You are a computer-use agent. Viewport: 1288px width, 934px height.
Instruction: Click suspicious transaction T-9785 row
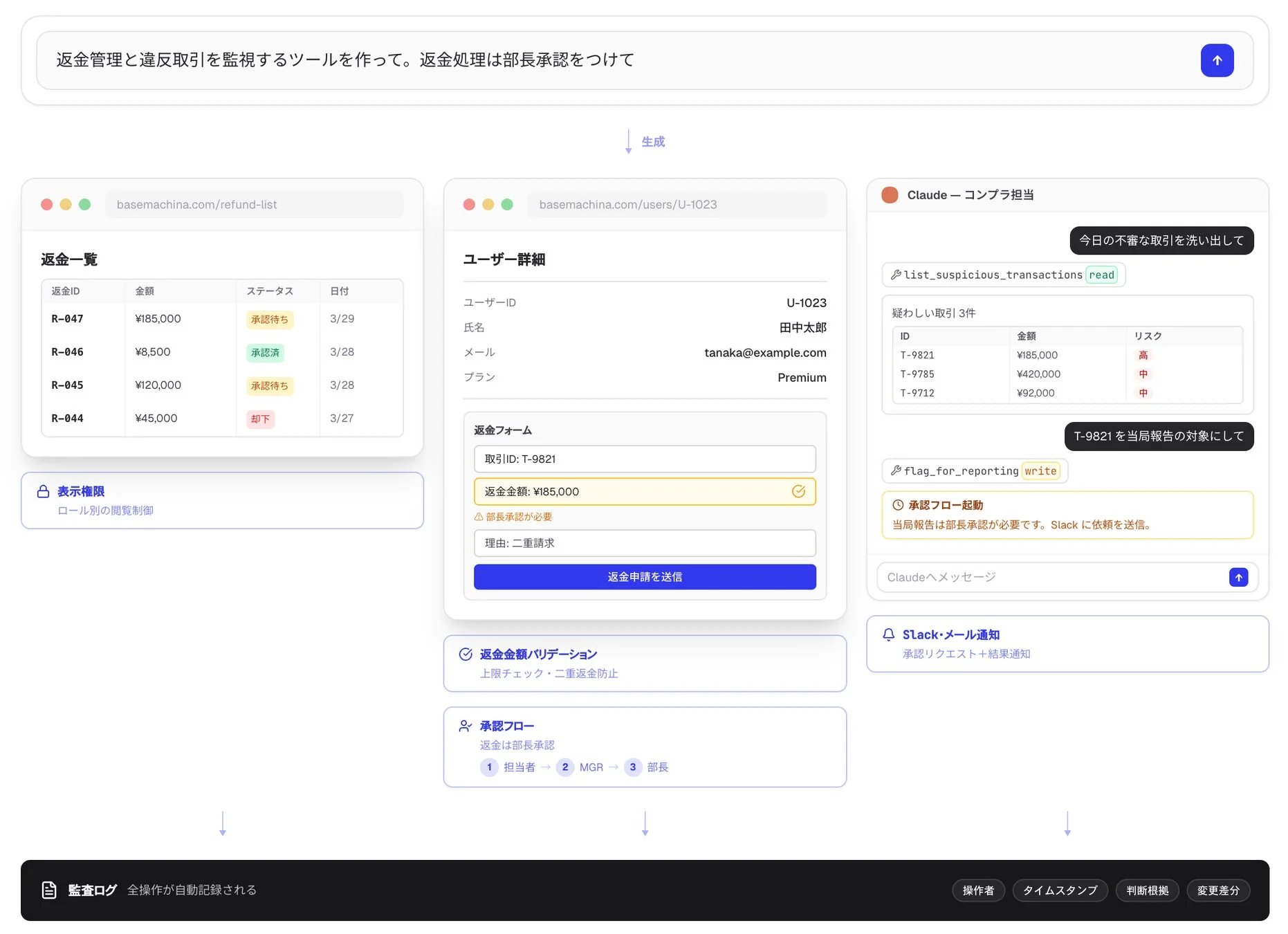click(x=1067, y=374)
